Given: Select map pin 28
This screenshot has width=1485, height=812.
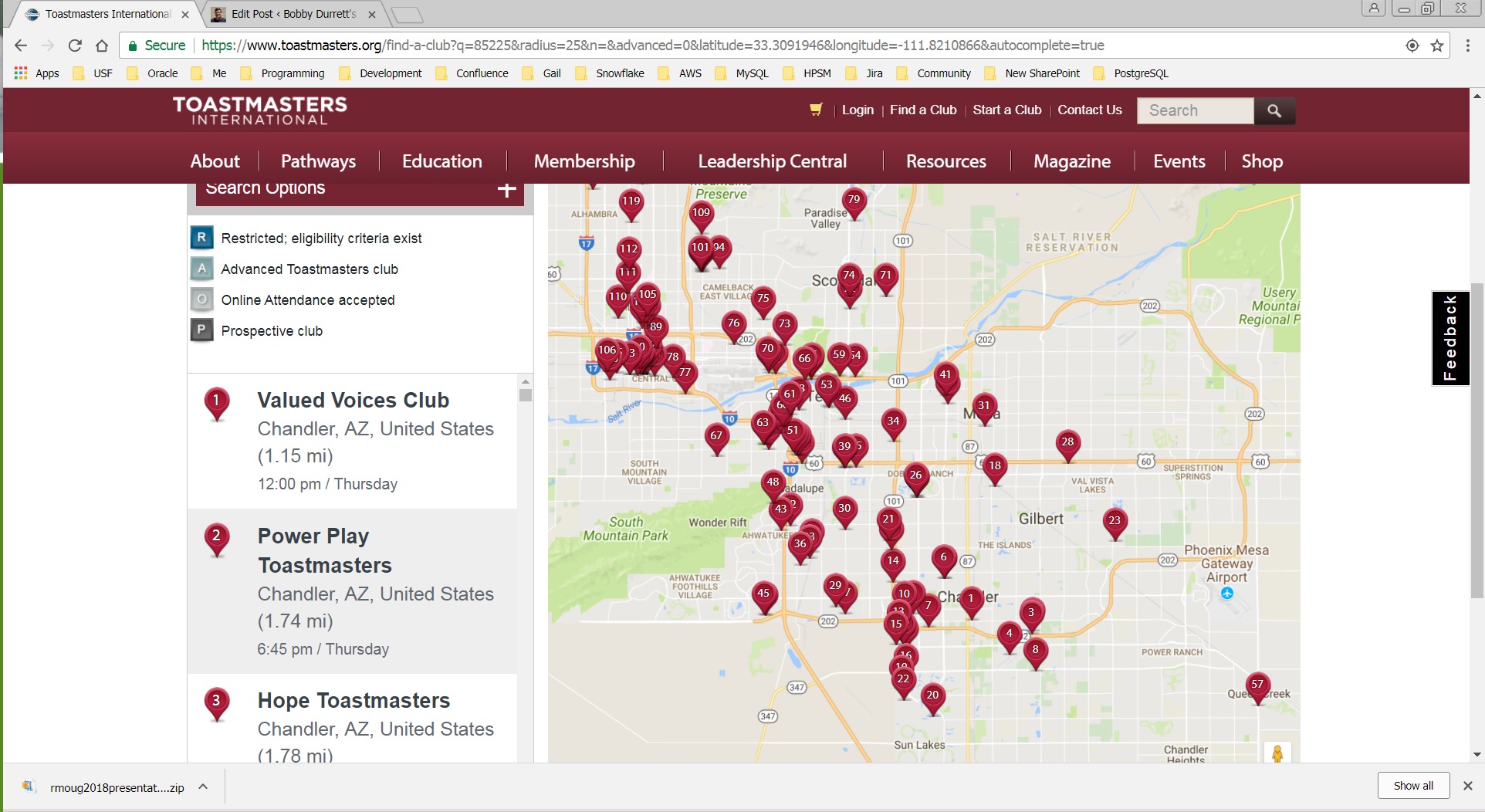Looking at the screenshot, I should click(1067, 445).
